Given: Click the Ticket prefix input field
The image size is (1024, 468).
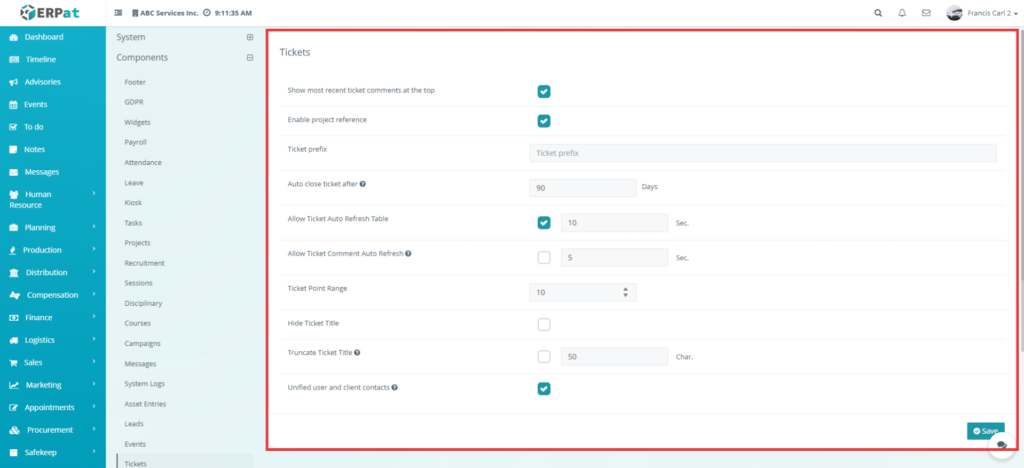Looking at the screenshot, I should pyautogui.click(x=762, y=153).
